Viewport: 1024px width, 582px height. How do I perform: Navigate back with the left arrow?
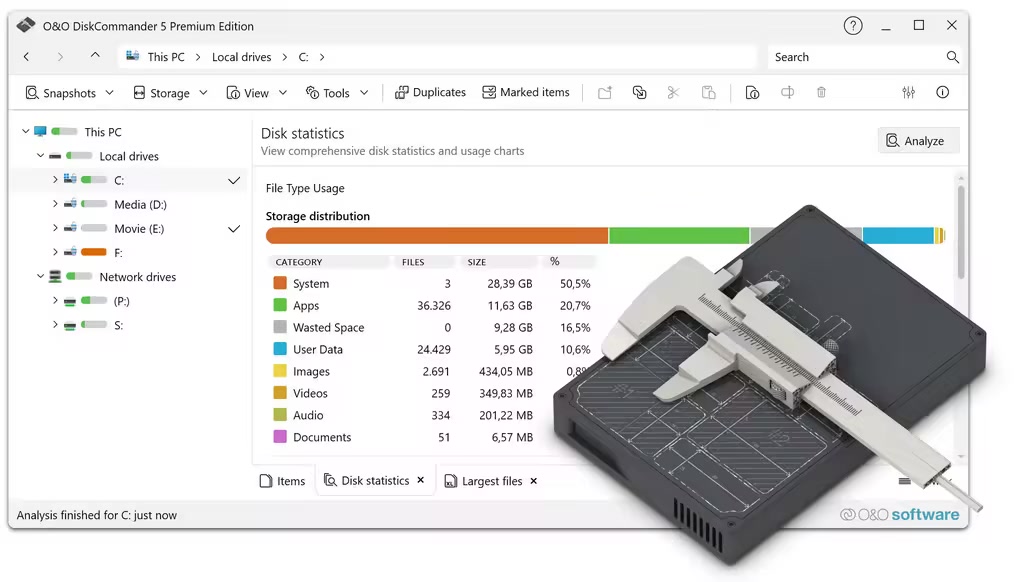27,57
